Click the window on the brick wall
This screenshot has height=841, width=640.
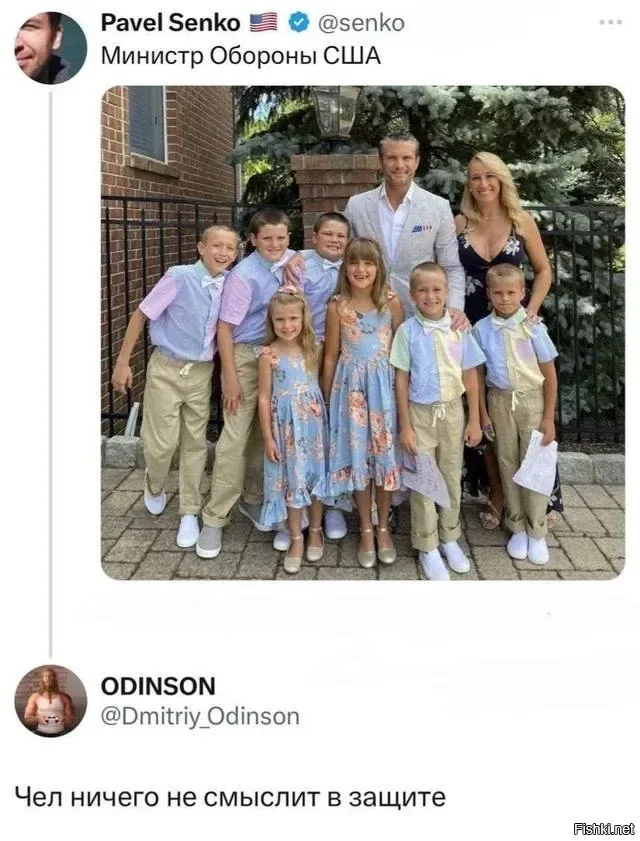(147, 124)
